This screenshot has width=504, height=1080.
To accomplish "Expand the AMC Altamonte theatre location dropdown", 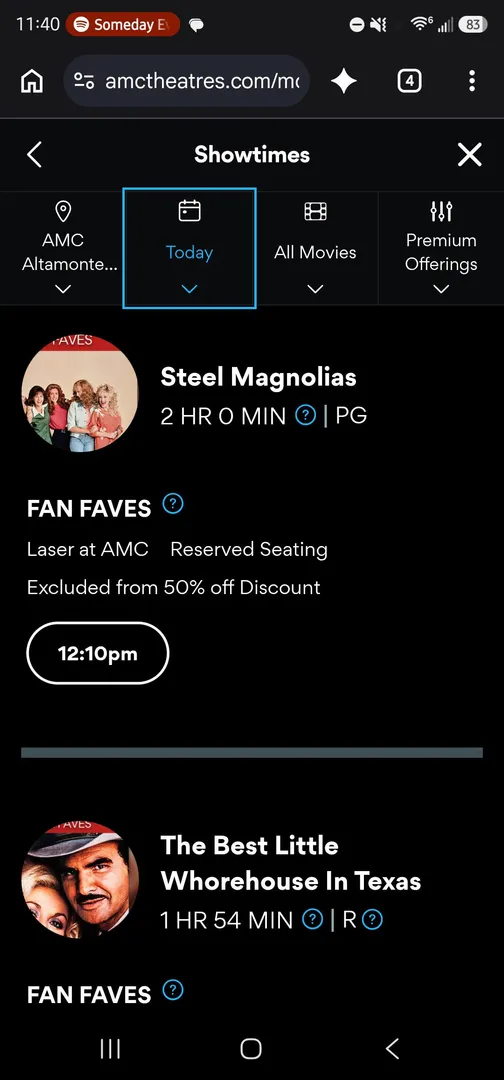I will 63,248.
